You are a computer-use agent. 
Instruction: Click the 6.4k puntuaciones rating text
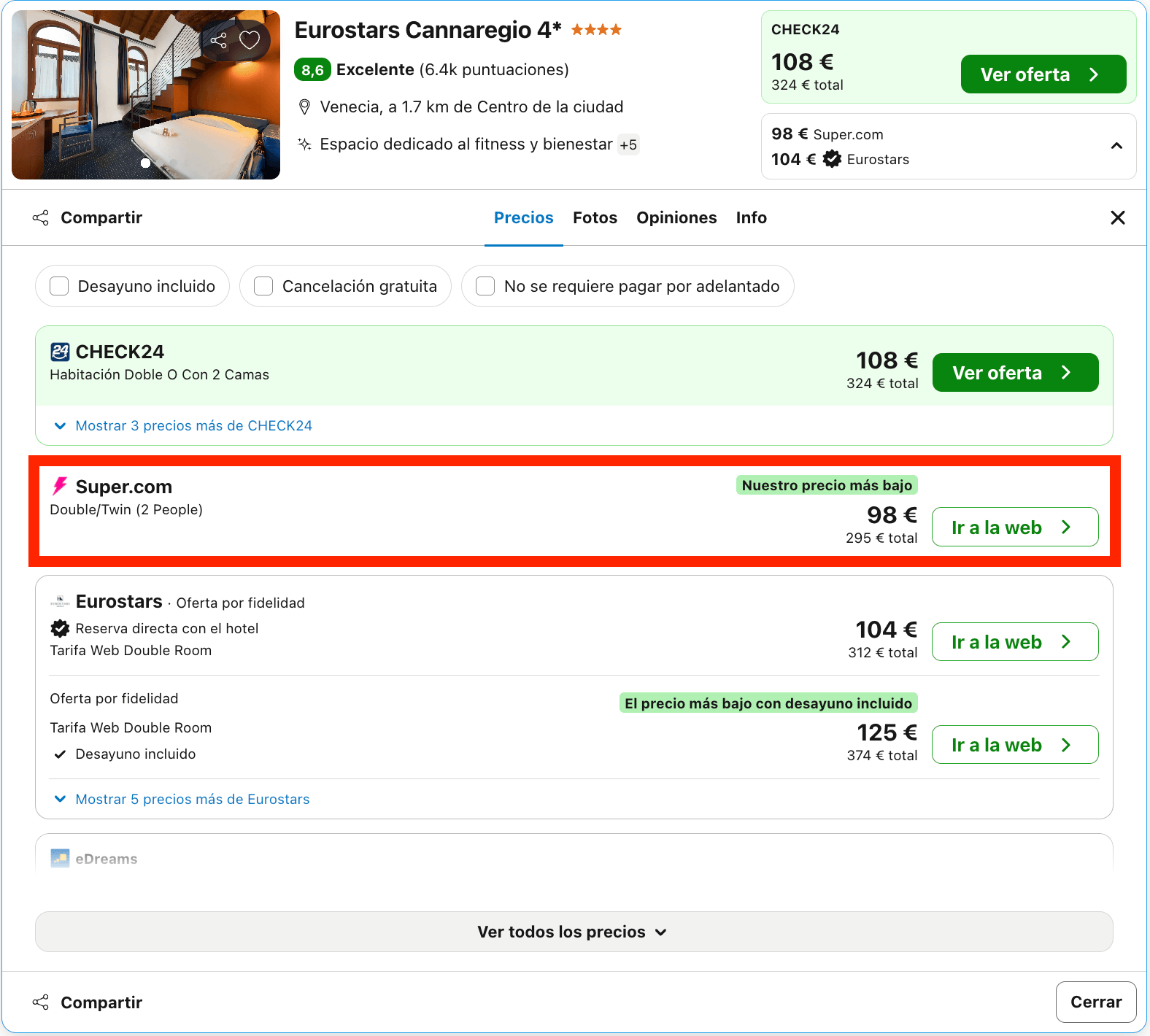[494, 70]
